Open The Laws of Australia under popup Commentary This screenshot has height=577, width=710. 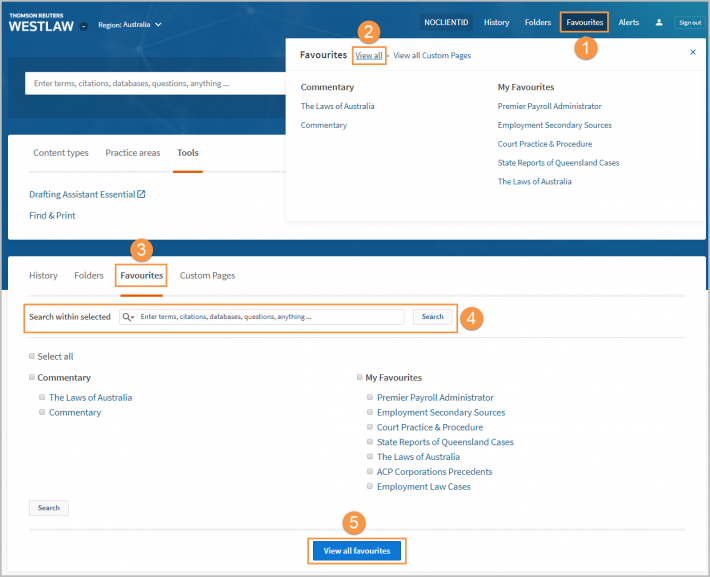pyautogui.click(x=337, y=106)
